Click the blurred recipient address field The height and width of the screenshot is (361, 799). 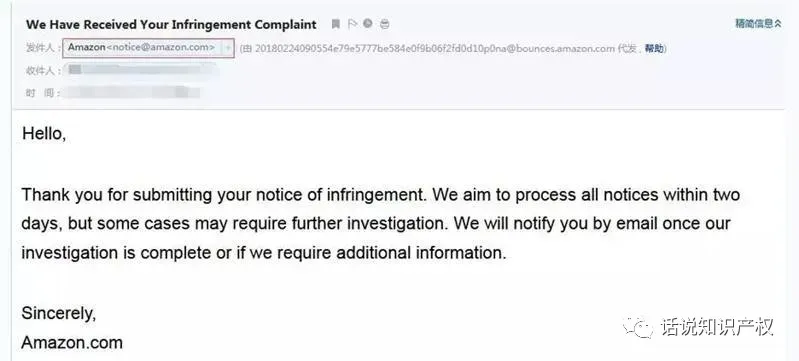[143, 70]
